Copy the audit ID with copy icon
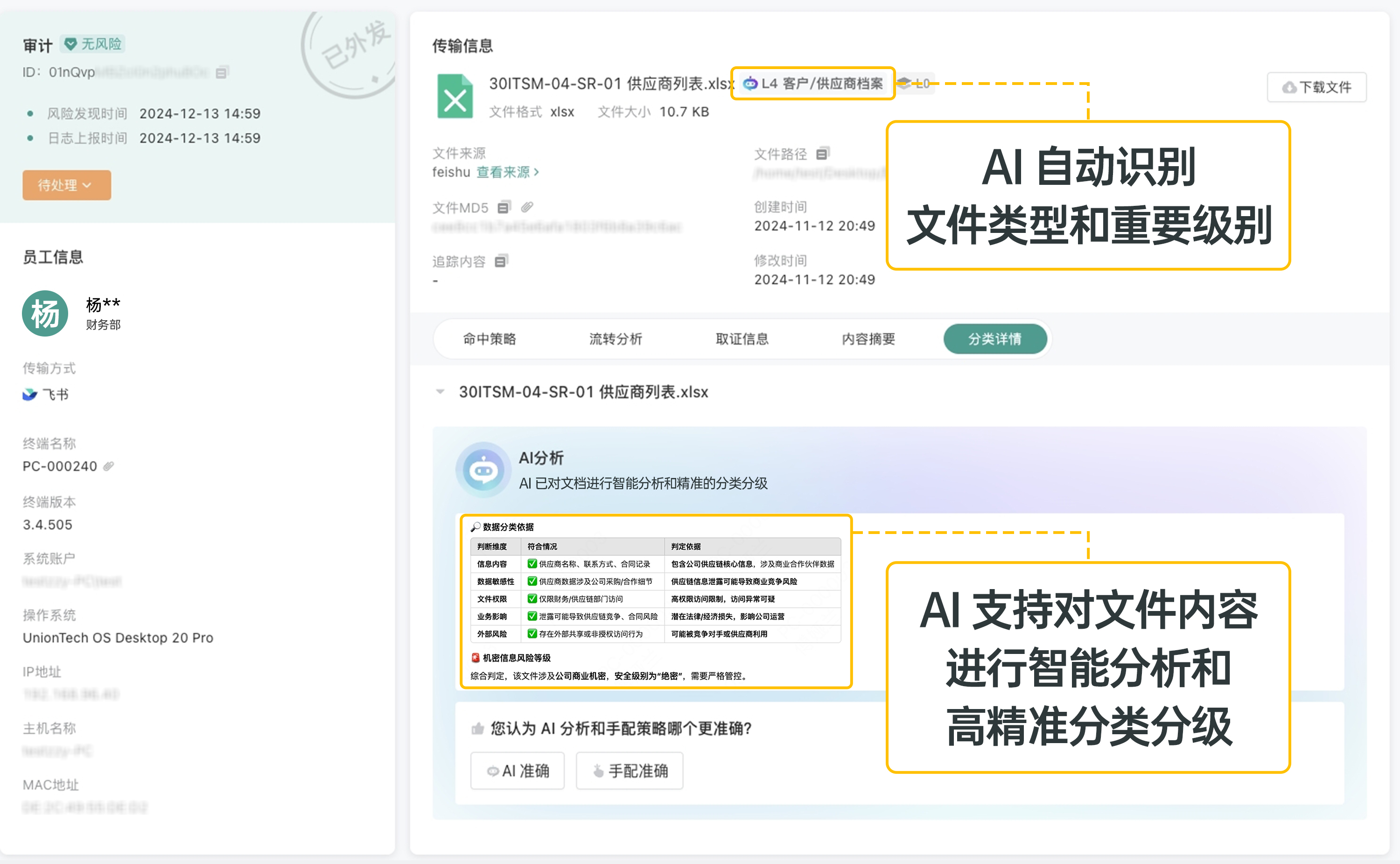This screenshot has height=864, width=1400. point(222,72)
